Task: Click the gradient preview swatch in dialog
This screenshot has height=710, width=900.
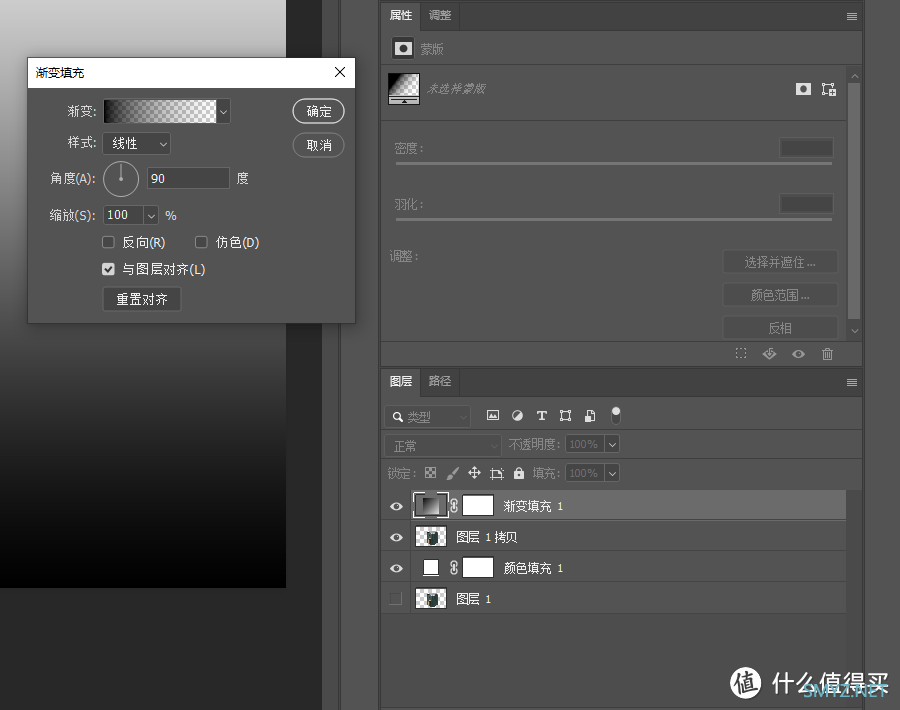Action: (x=160, y=111)
